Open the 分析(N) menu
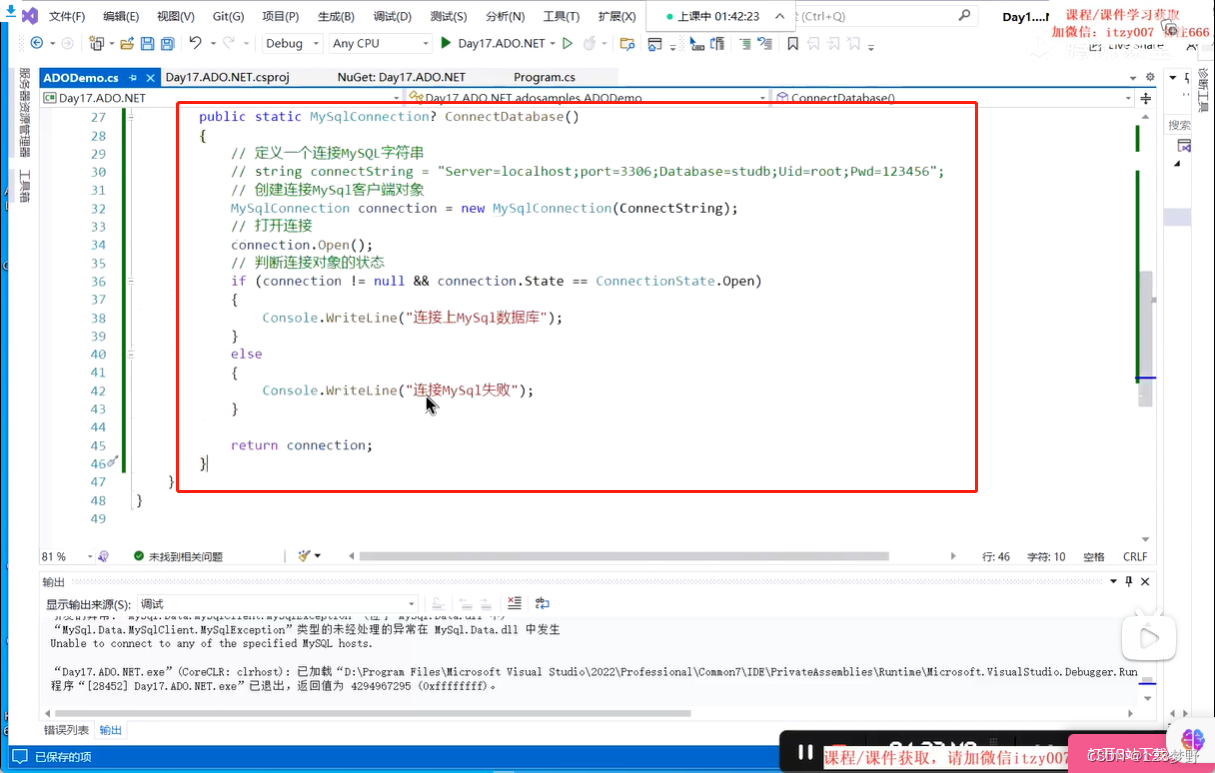Viewport: 1215px width, 773px height. click(505, 16)
